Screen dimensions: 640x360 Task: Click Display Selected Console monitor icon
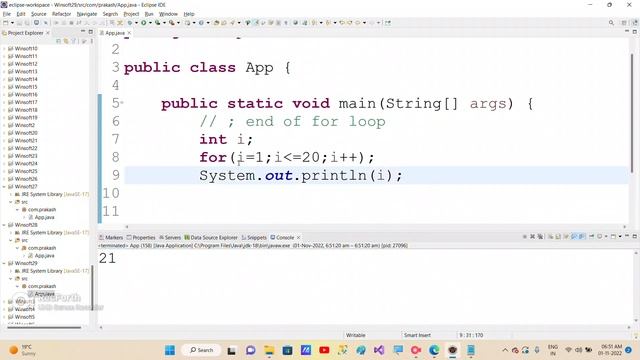pyautogui.click(x=600, y=236)
